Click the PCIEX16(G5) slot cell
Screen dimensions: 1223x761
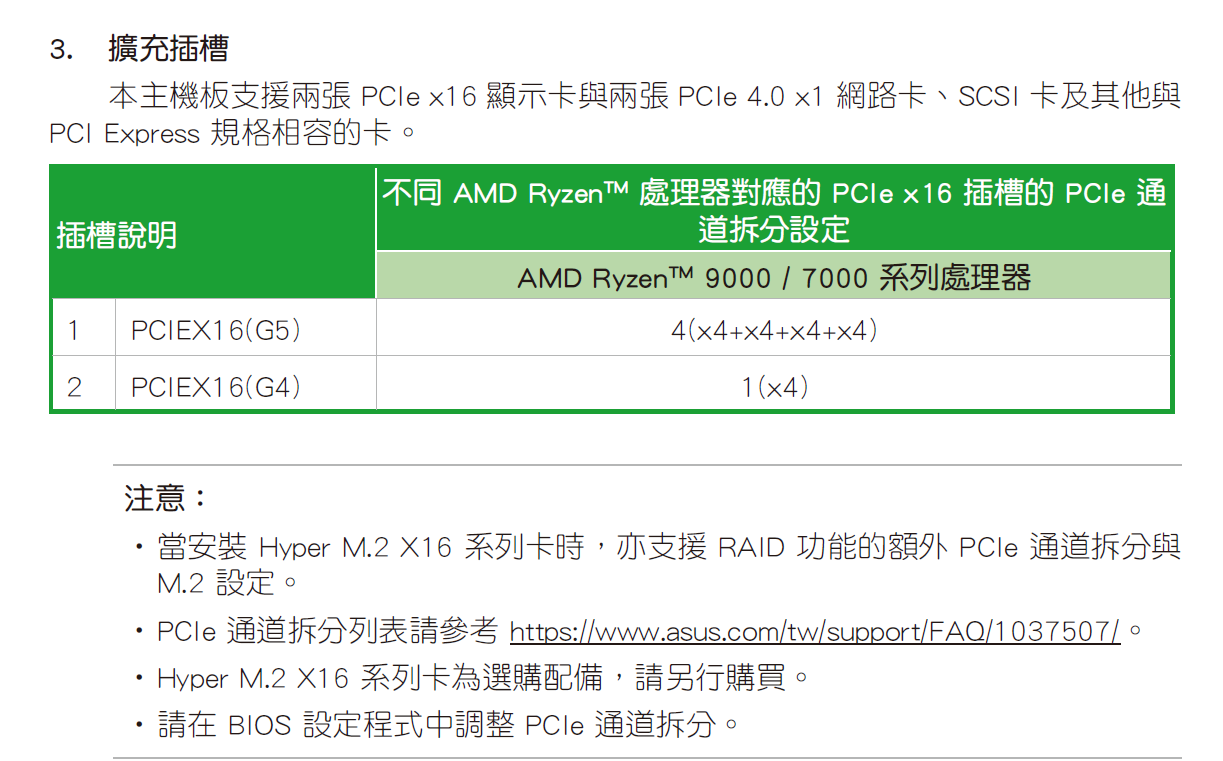(216, 330)
